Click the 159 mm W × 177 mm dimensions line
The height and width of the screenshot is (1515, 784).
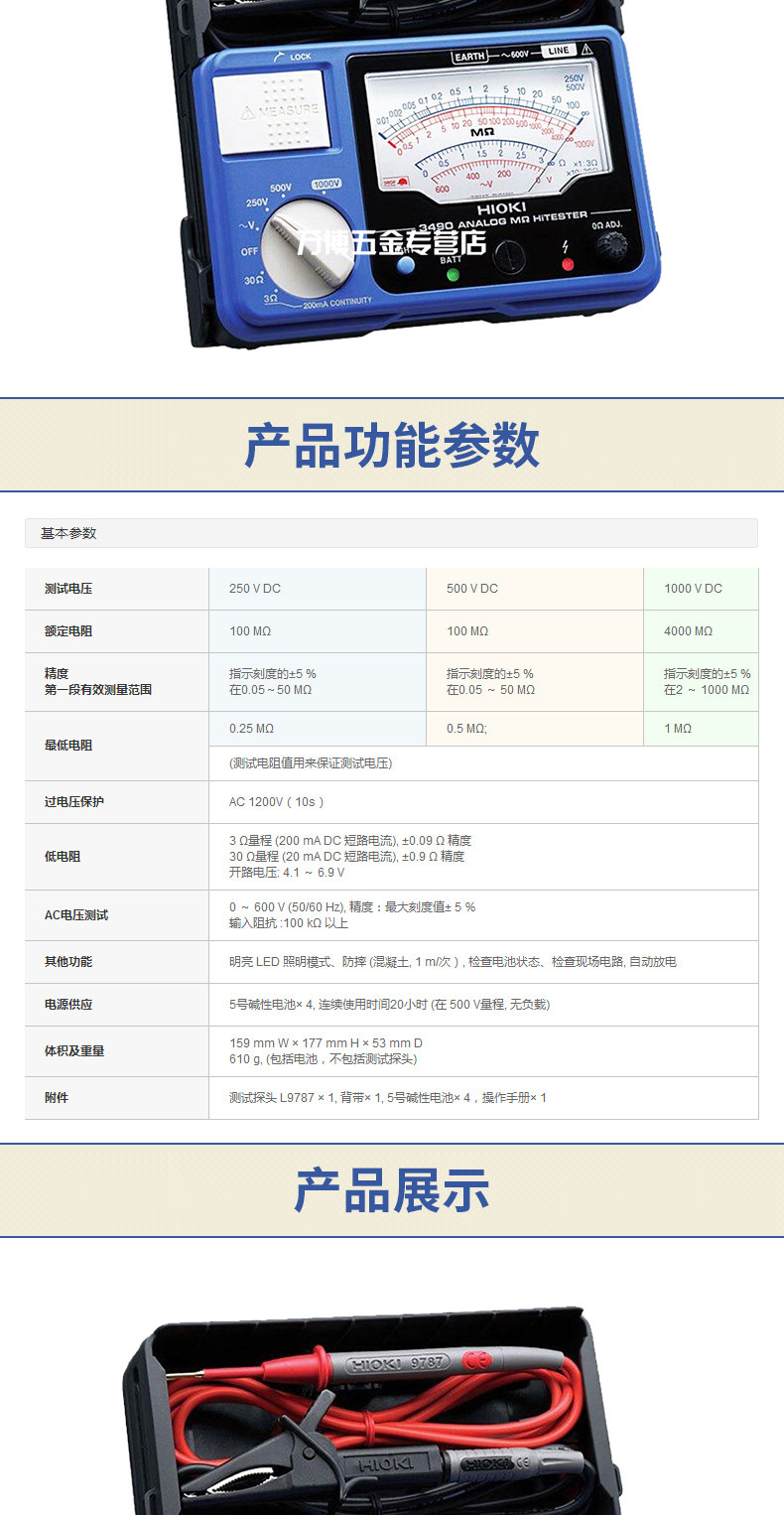[x=326, y=1043]
